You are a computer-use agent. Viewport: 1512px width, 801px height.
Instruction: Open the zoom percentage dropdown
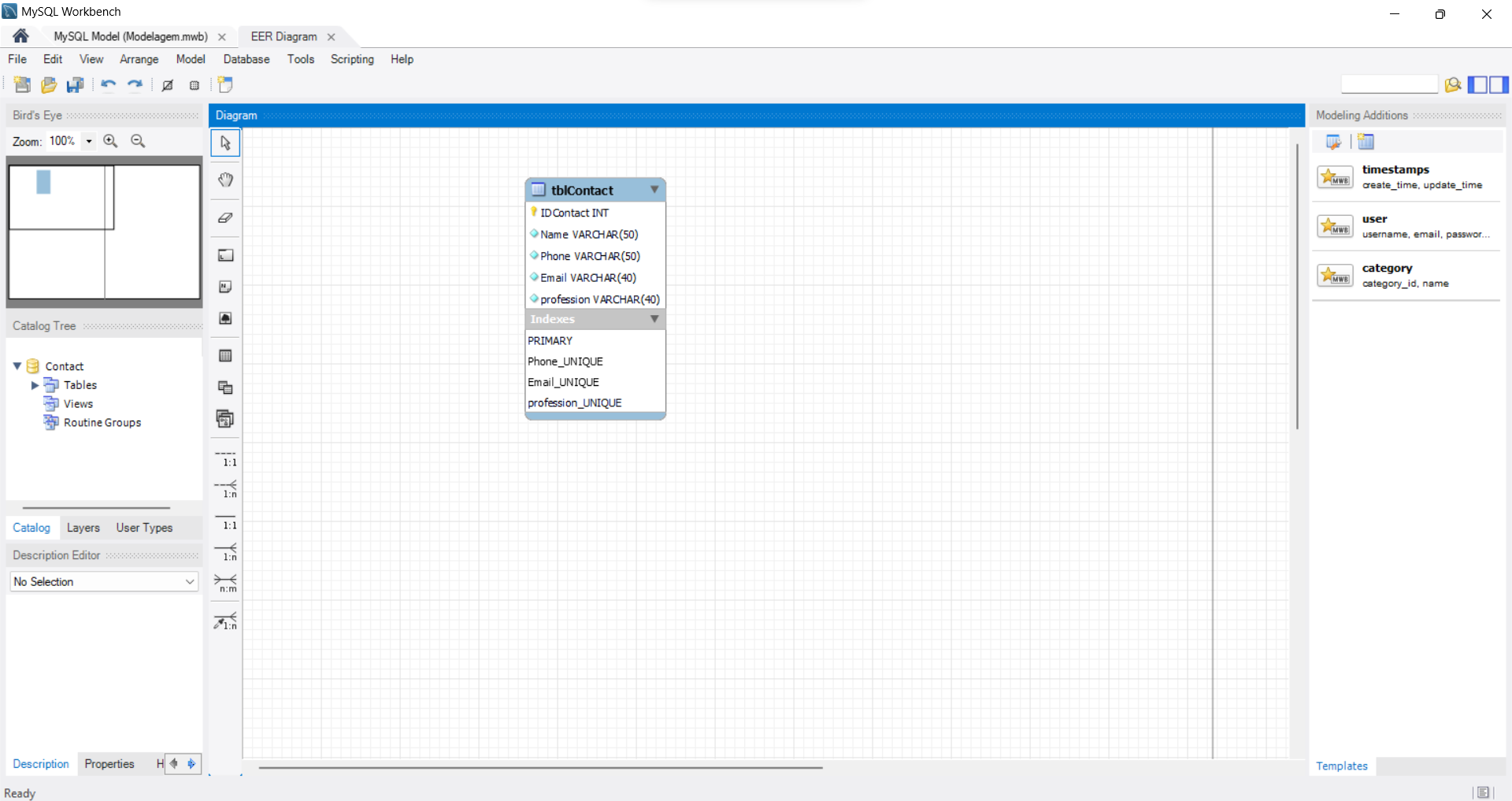coord(89,141)
